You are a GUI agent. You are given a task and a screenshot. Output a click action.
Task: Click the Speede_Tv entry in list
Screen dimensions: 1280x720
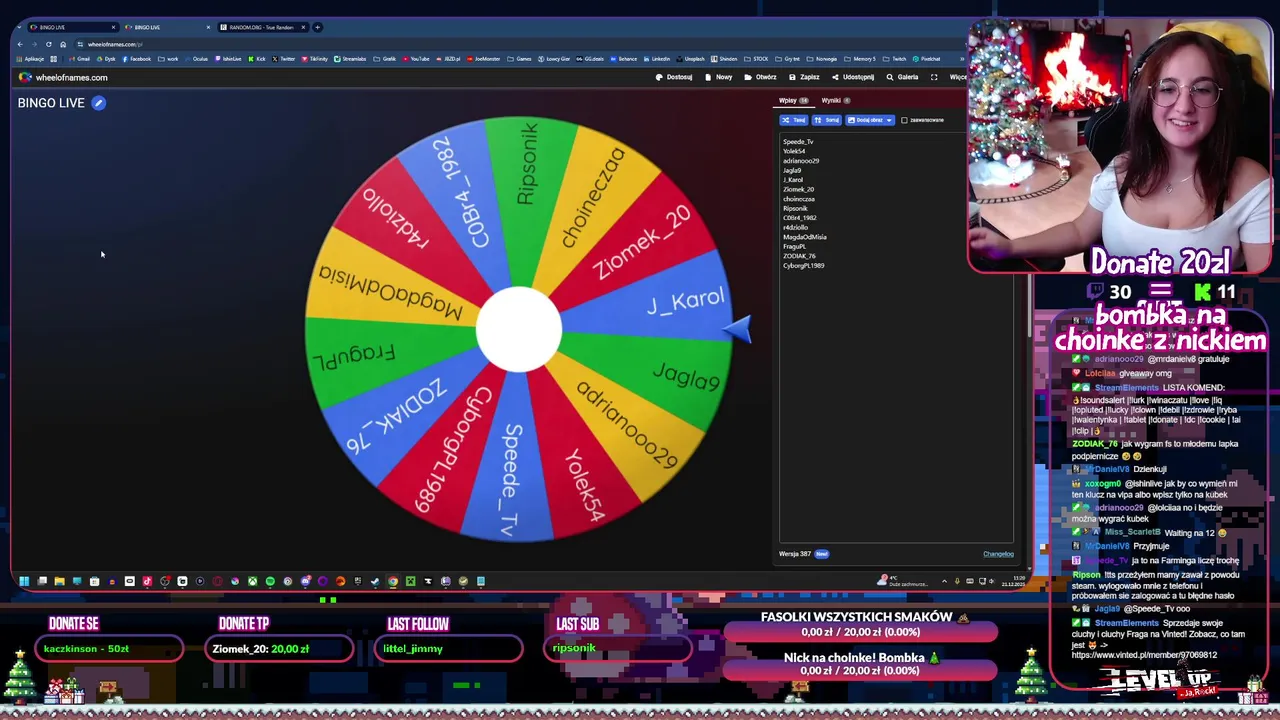[798, 142]
